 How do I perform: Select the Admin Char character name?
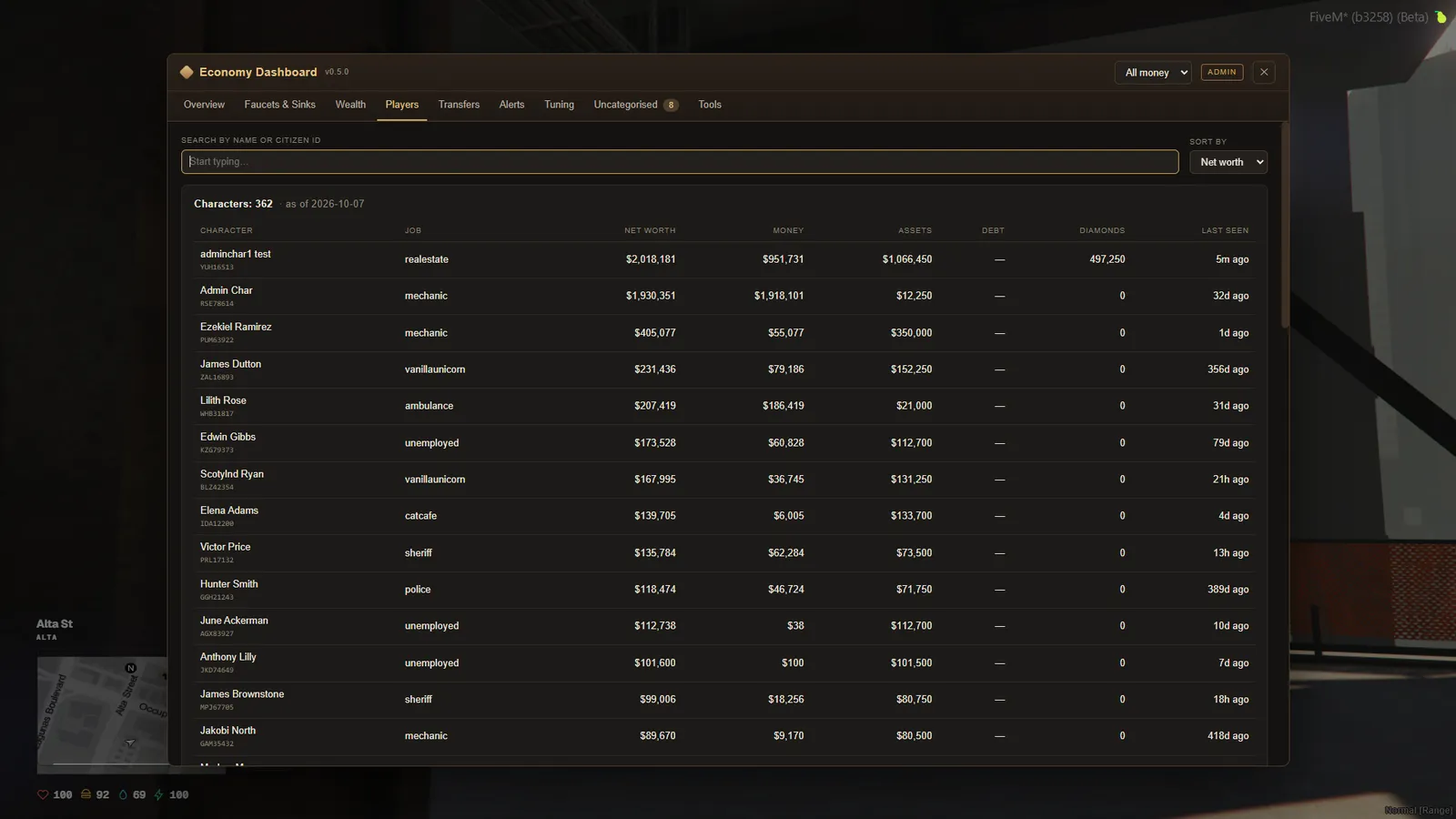(227, 290)
